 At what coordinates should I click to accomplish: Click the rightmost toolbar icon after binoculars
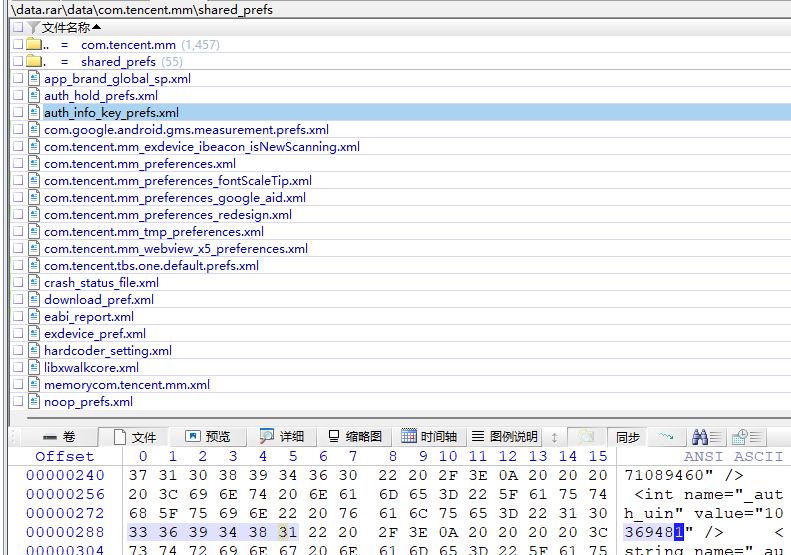(741, 437)
